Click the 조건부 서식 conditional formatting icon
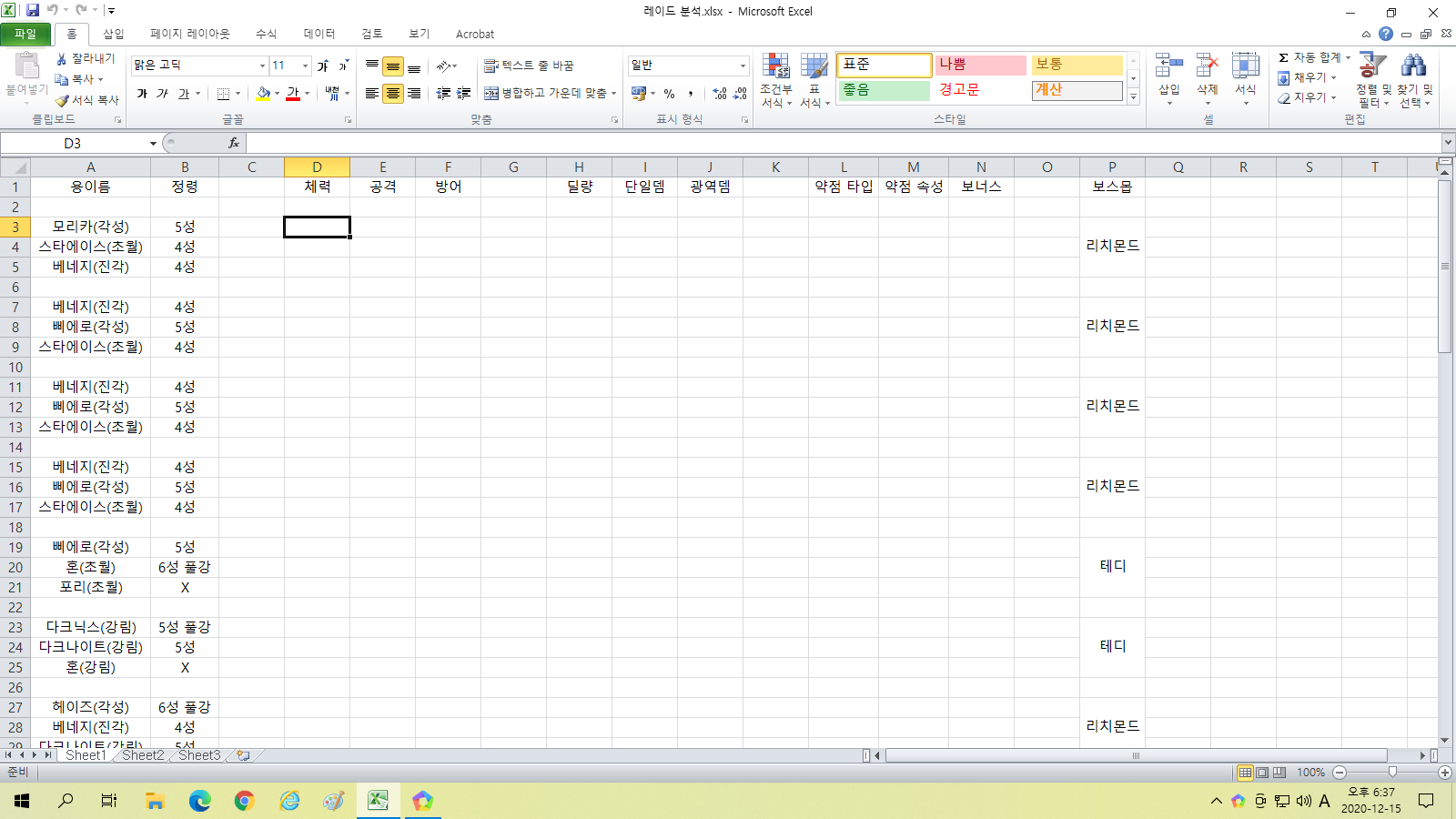 point(775,66)
